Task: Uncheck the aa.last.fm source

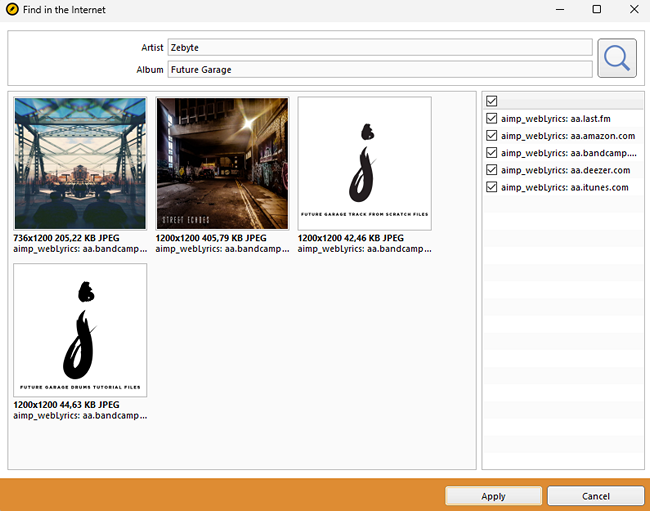Action: (x=492, y=119)
